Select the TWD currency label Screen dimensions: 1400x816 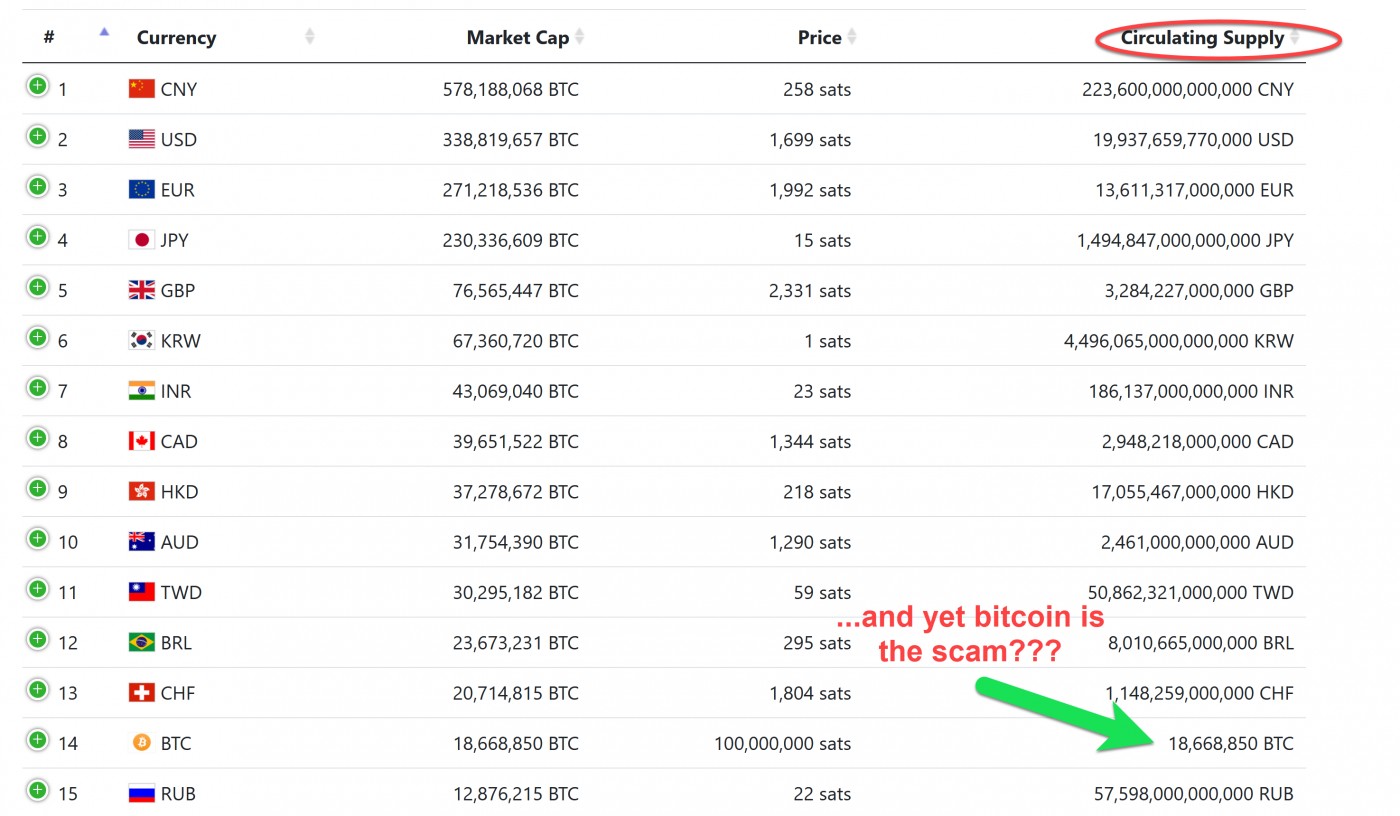point(181,592)
